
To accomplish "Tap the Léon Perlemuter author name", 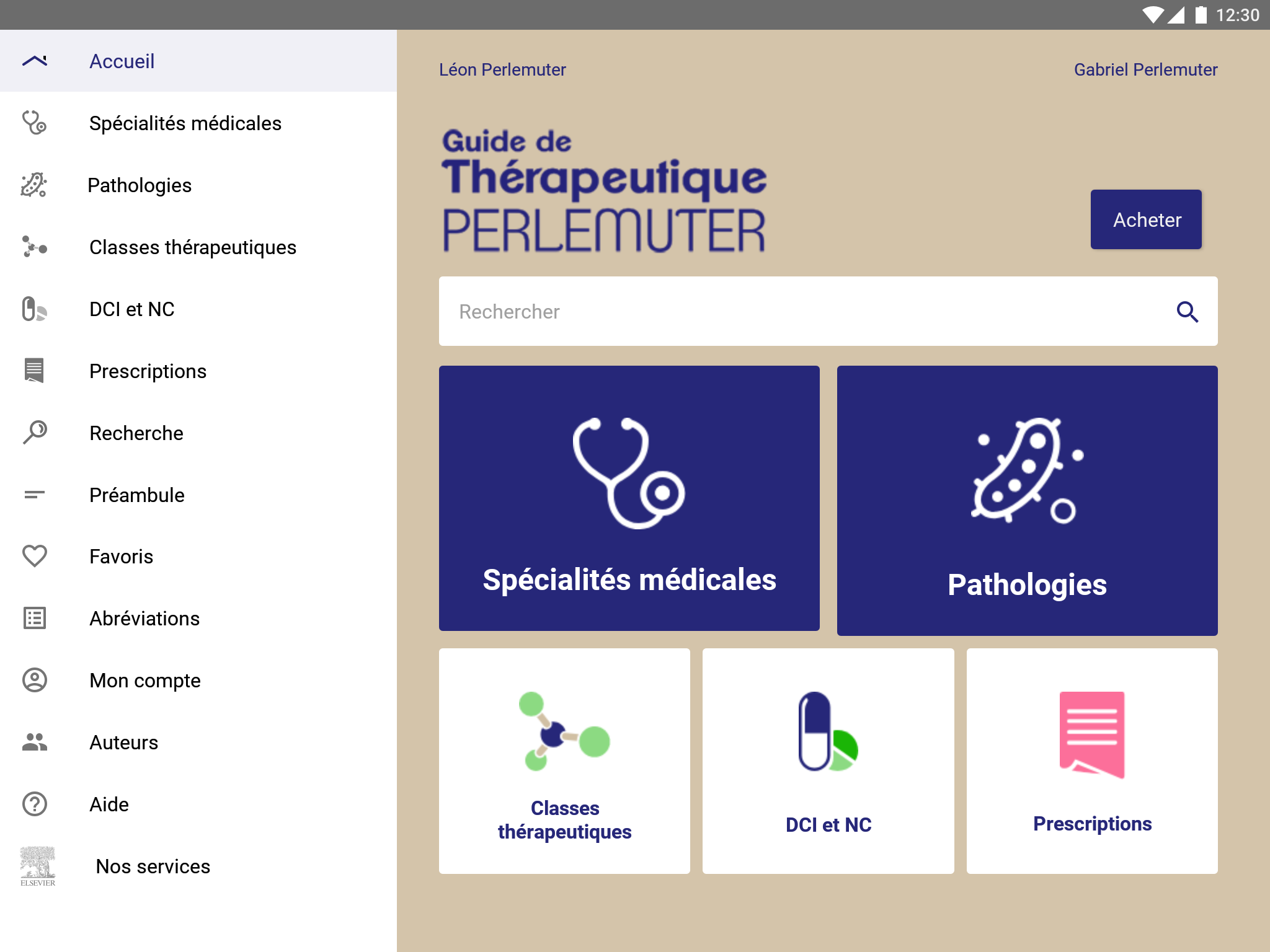I will pyautogui.click(x=502, y=69).
